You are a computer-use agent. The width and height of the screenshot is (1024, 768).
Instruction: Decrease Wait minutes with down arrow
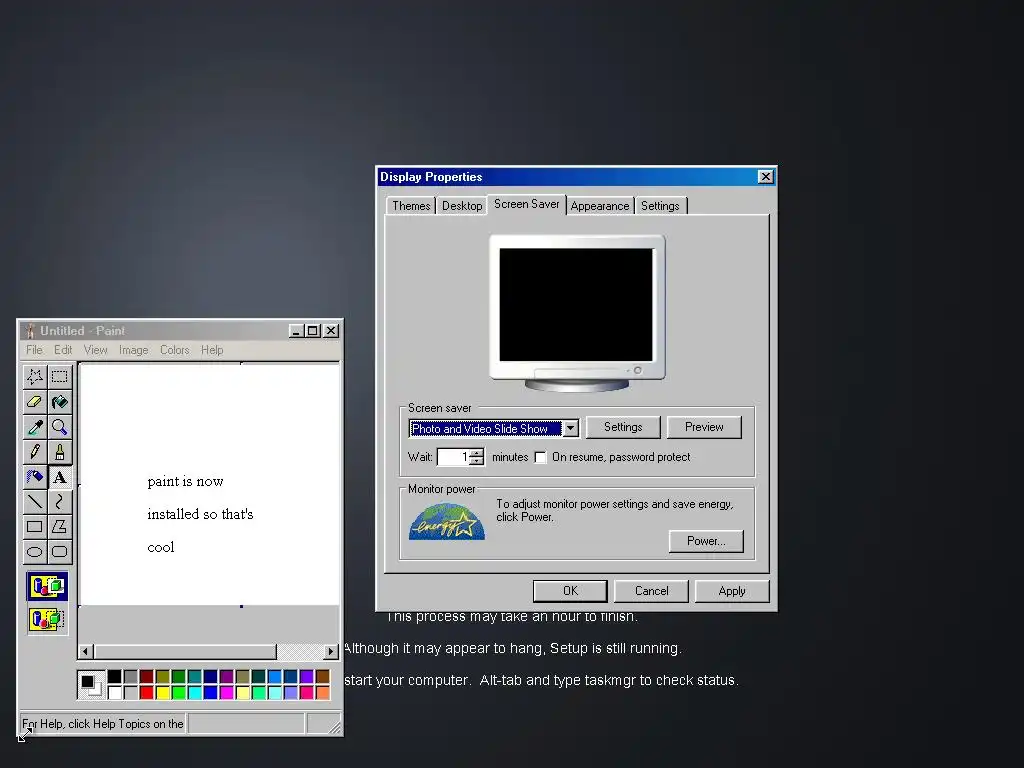click(477, 461)
